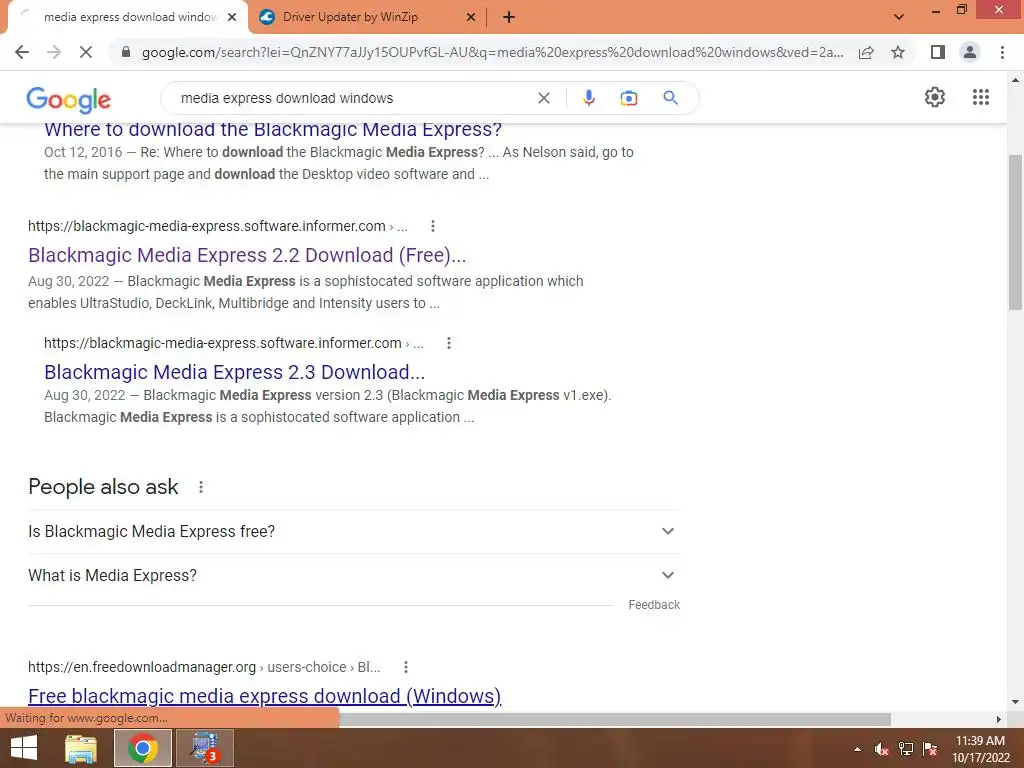
Task: Submit search with magnifier icon
Action: coord(670,98)
